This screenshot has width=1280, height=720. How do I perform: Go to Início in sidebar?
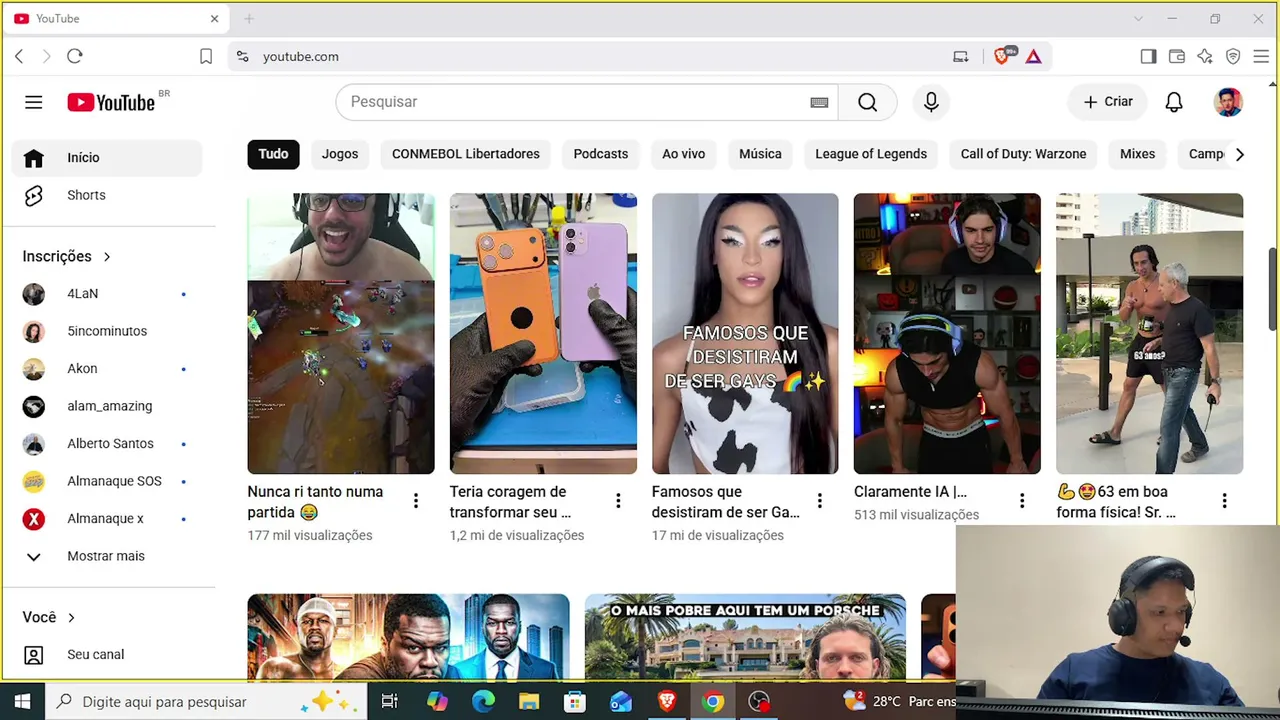(x=107, y=158)
